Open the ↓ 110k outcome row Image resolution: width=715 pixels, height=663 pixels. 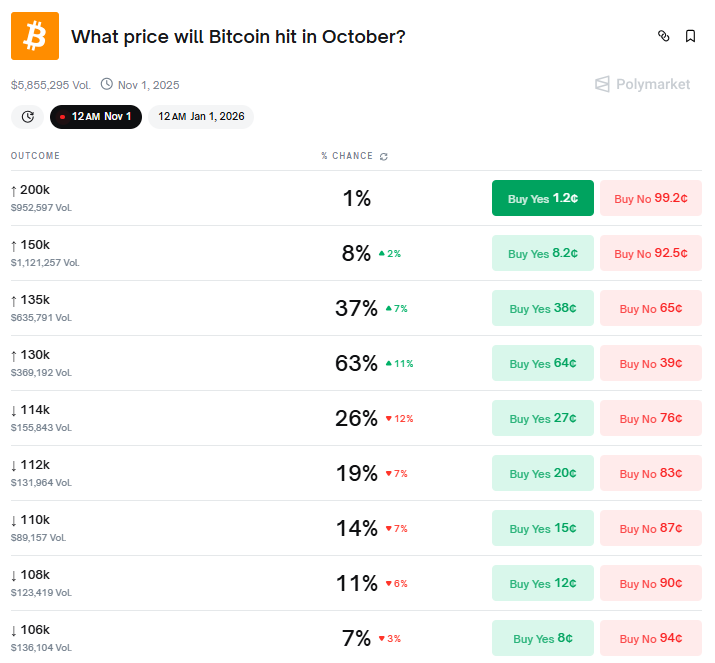(x=35, y=520)
